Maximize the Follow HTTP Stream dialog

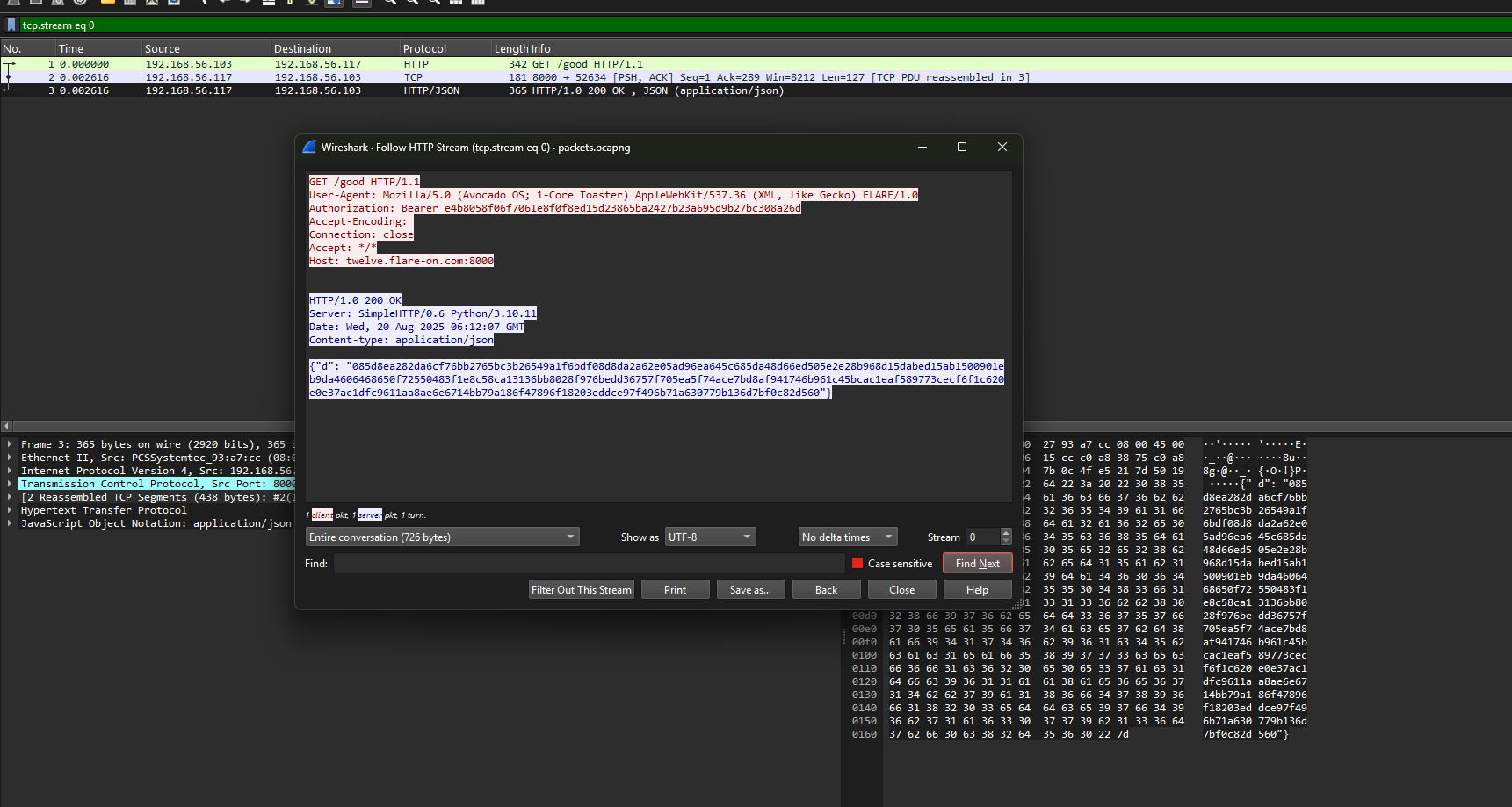pos(962,148)
